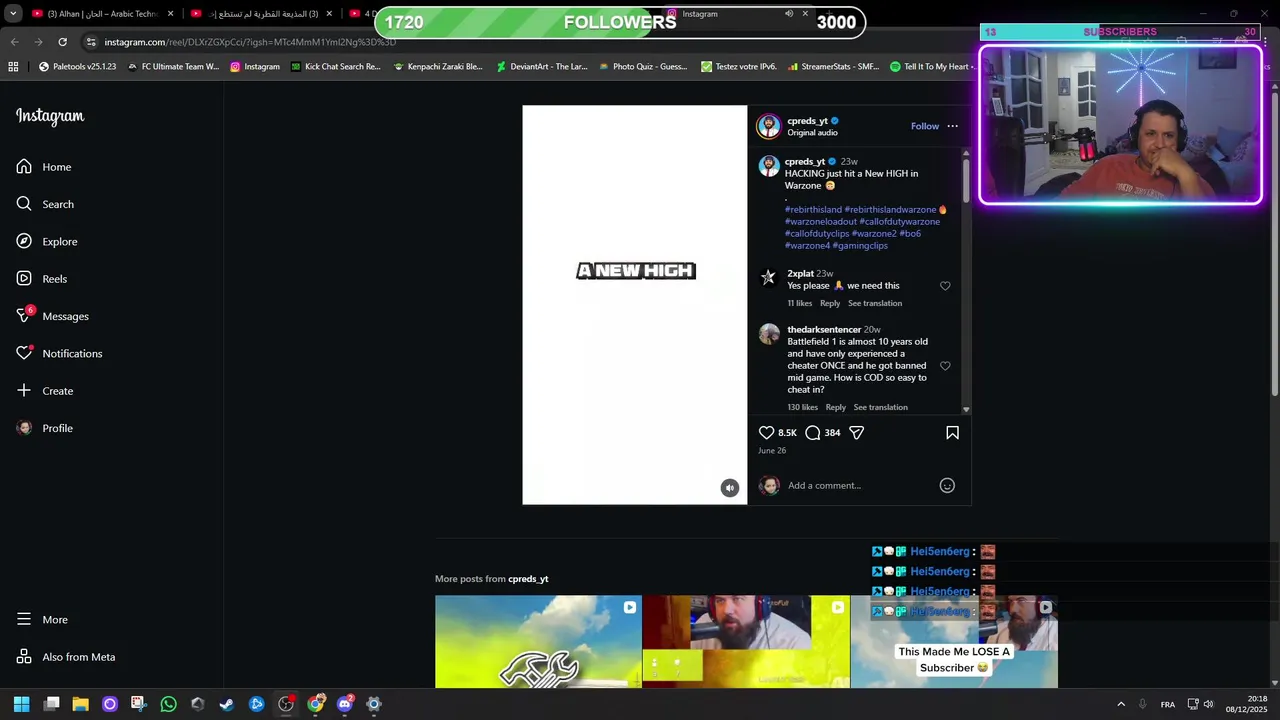This screenshot has height=720, width=1280.
Task: Reply to thedarksentencer's comment
Action: (835, 407)
